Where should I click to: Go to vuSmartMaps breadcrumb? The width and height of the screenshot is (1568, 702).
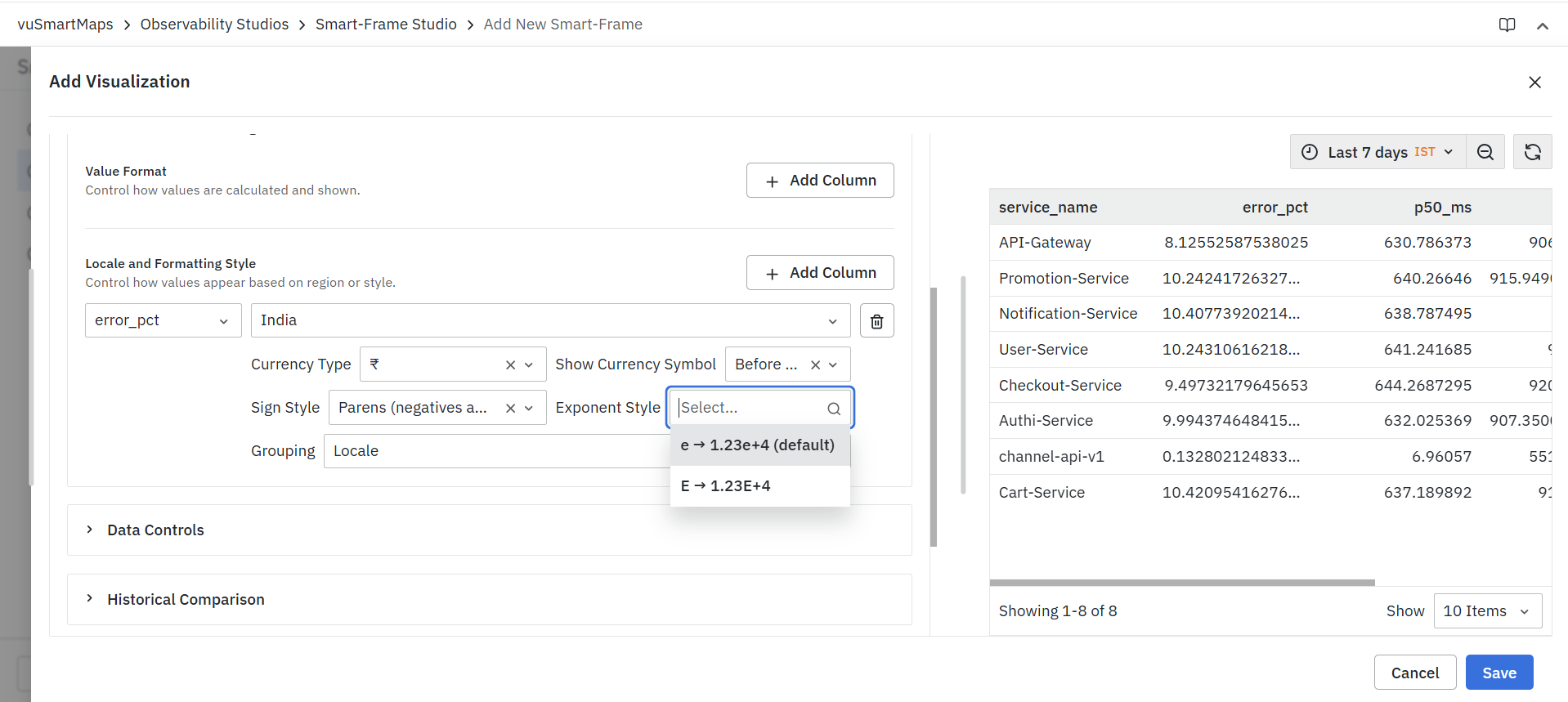65,25
